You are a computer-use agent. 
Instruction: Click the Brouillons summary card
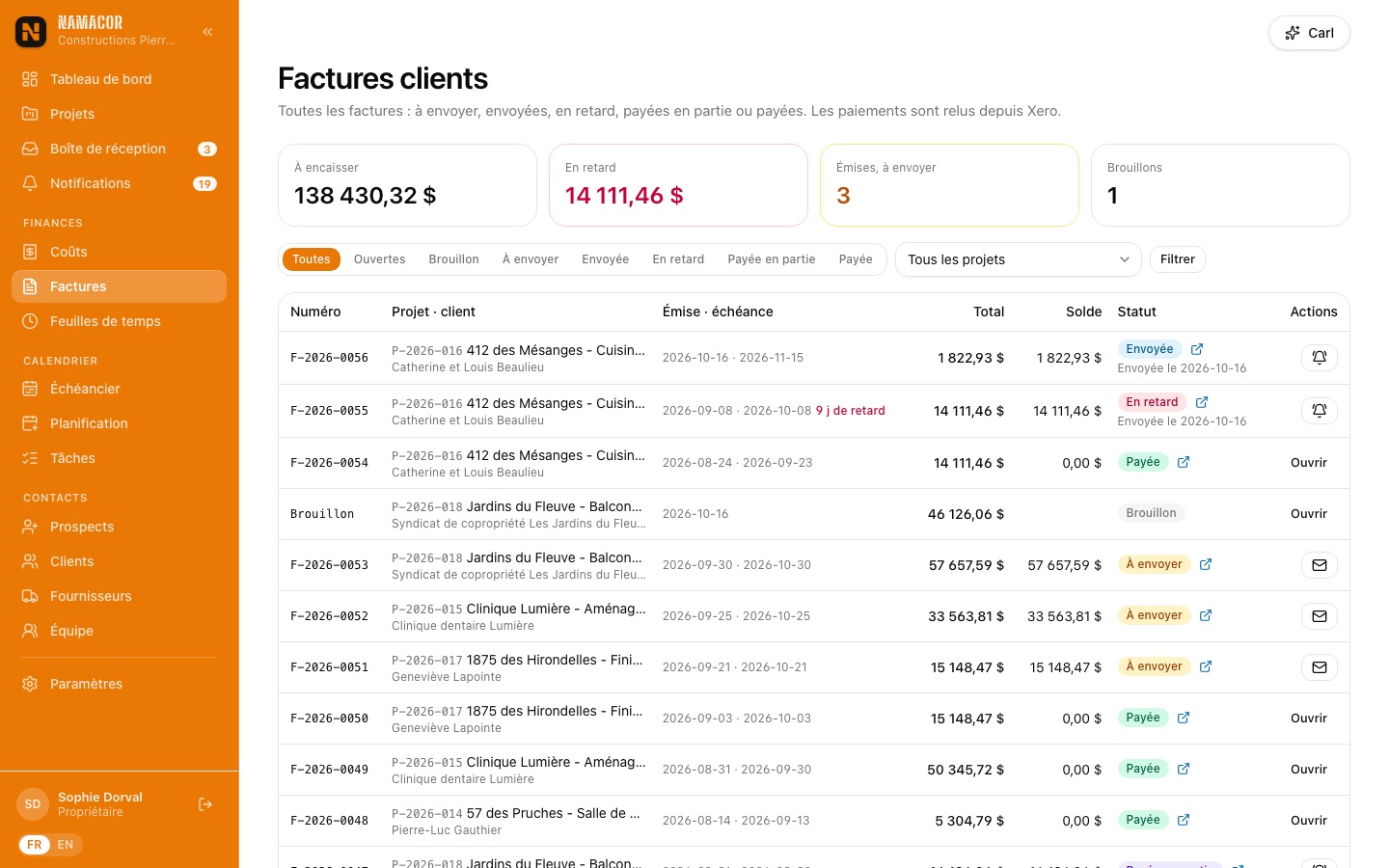point(1220,185)
